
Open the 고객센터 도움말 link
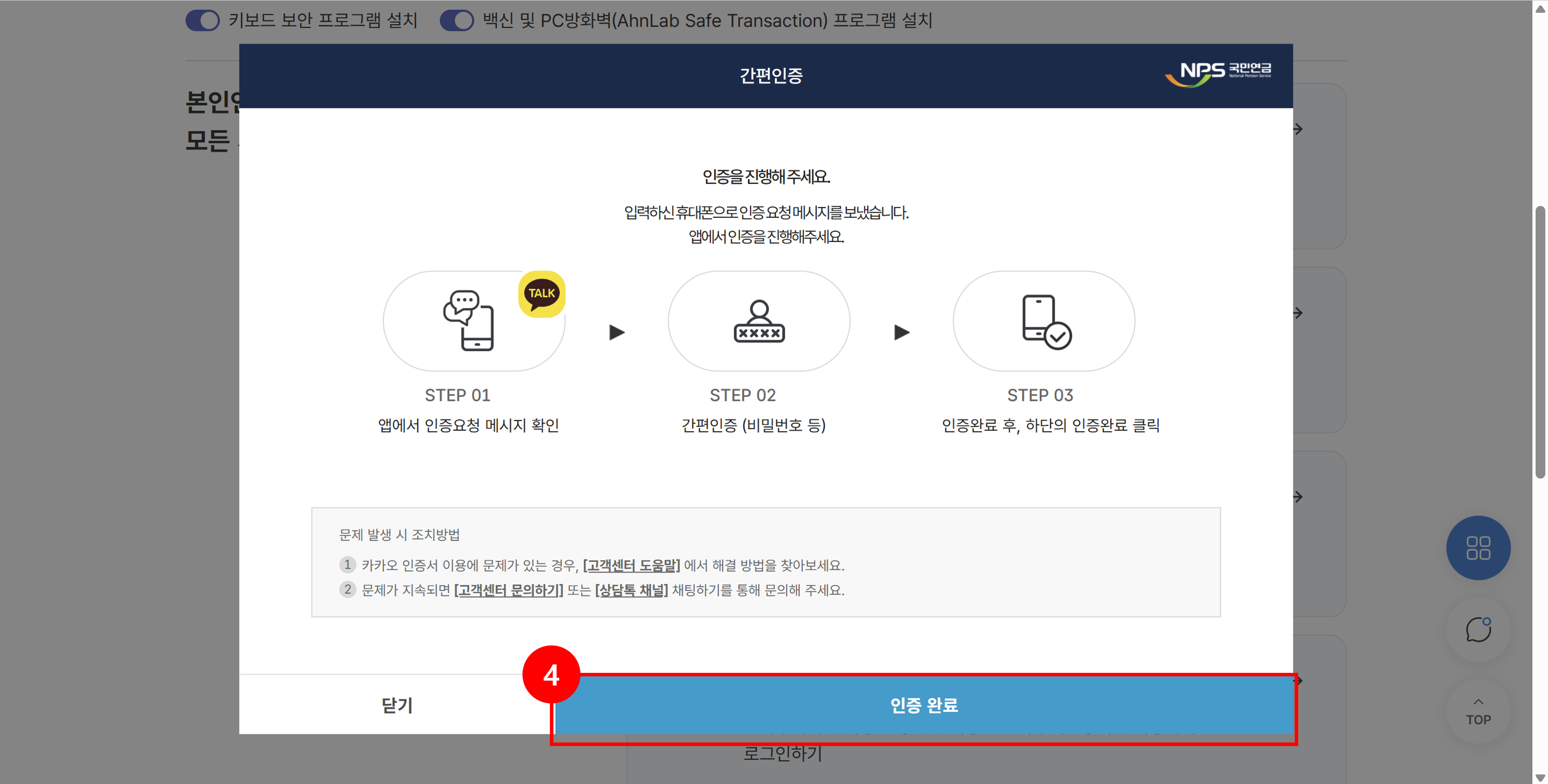coord(631,565)
